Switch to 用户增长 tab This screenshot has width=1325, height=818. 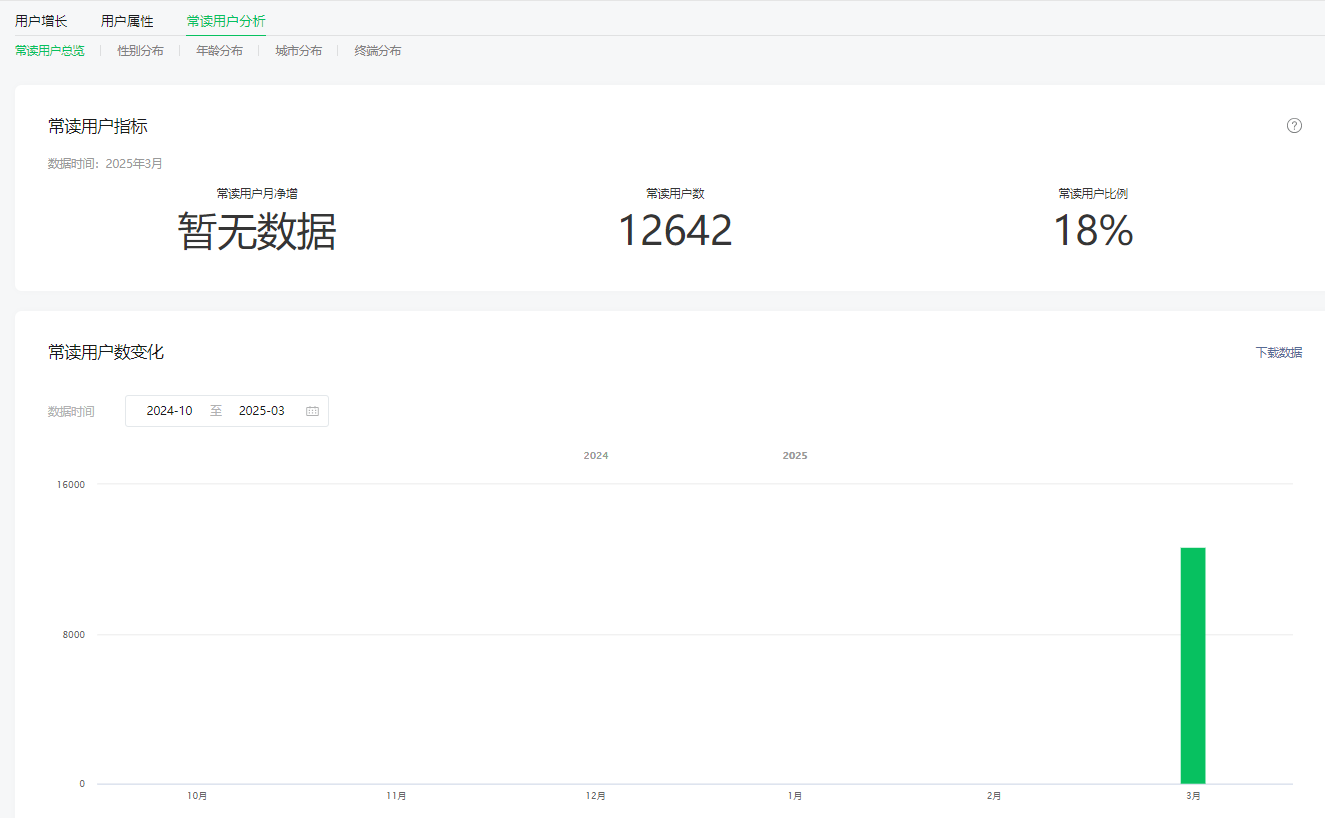click(x=41, y=21)
